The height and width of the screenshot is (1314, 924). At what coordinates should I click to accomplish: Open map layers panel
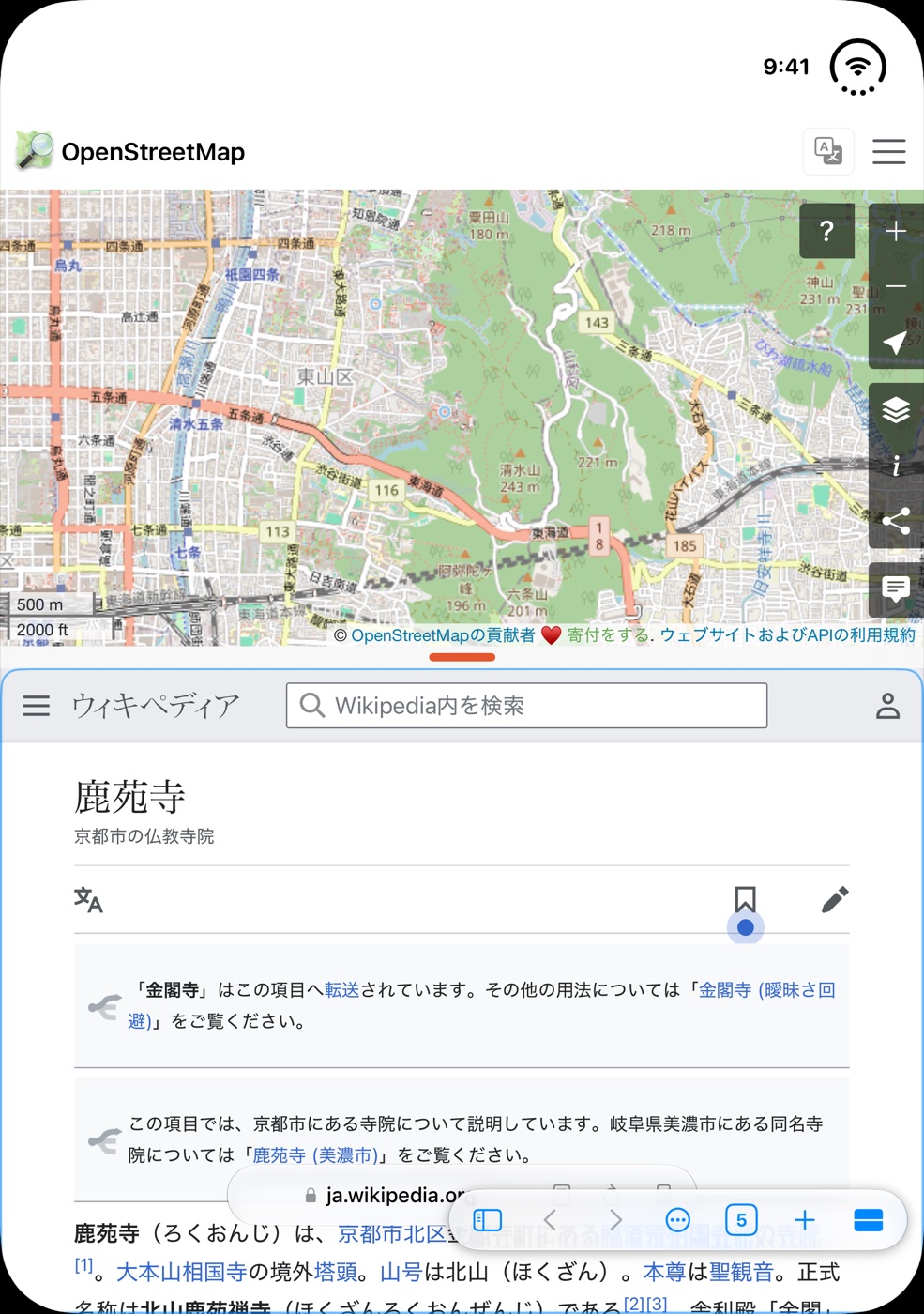point(896,410)
